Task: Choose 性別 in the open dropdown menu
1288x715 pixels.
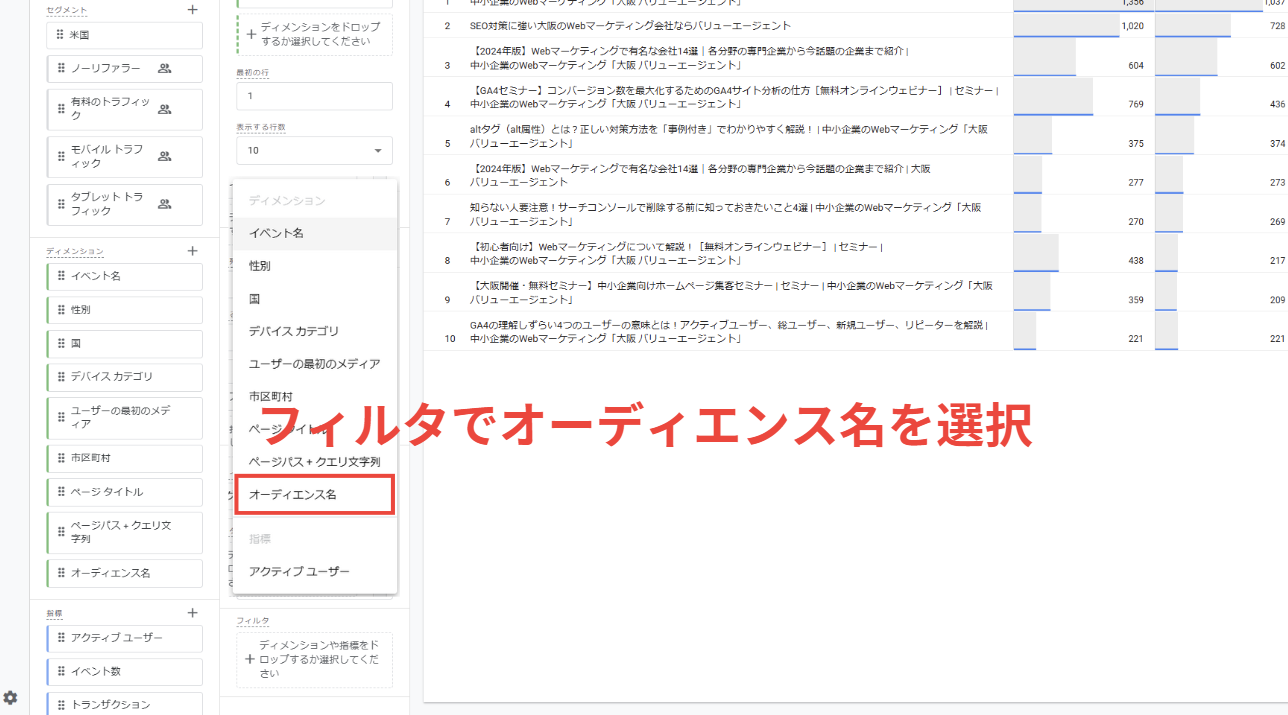Action: click(315, 266)
